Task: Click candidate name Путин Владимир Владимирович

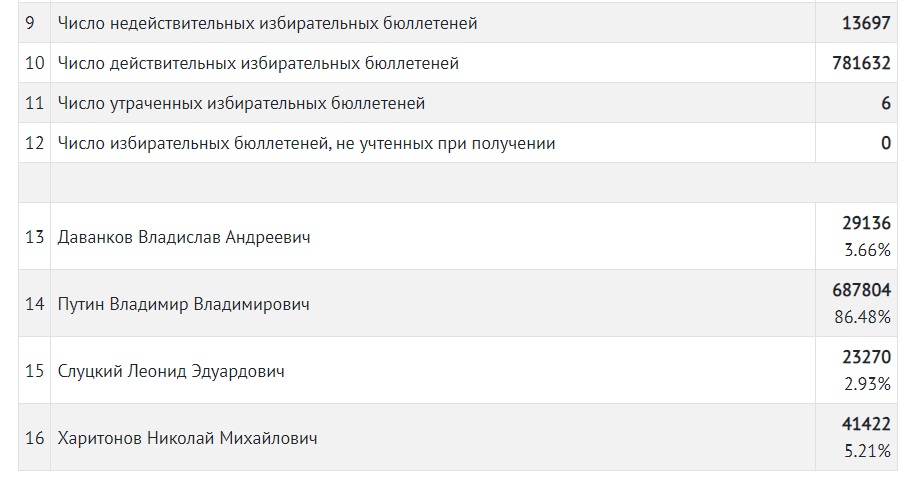Action: [x=184, y=304]
